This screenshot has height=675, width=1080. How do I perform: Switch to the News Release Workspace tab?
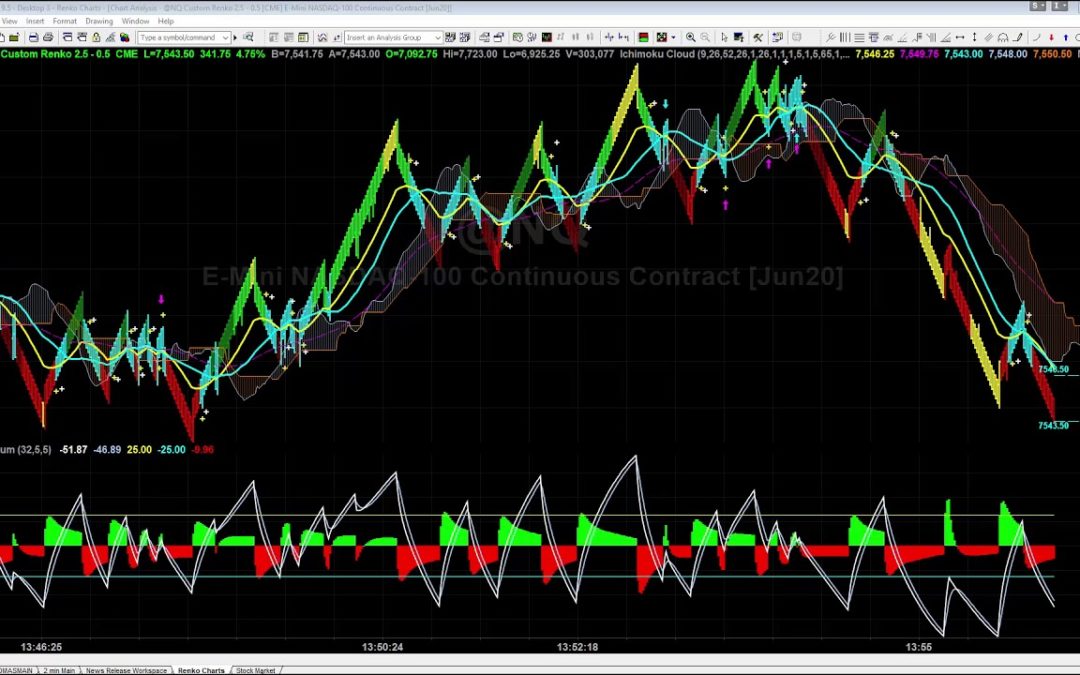[127, 670]
